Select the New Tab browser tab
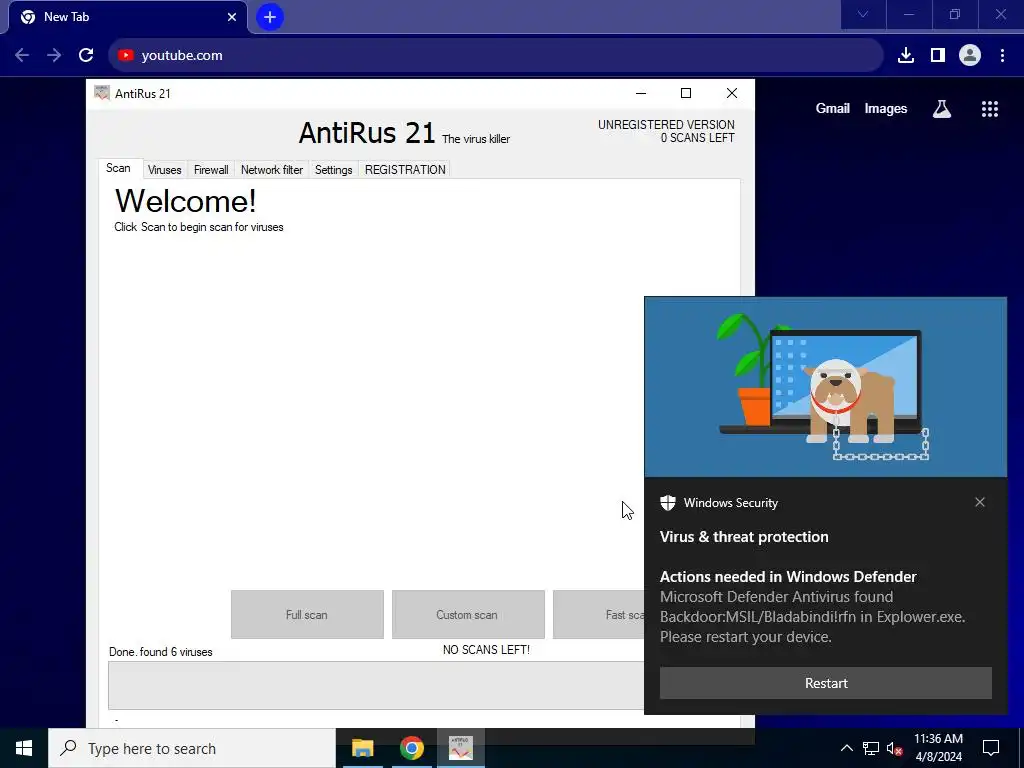Screen dimensions: 1024x768 click(x=127, y=17)
